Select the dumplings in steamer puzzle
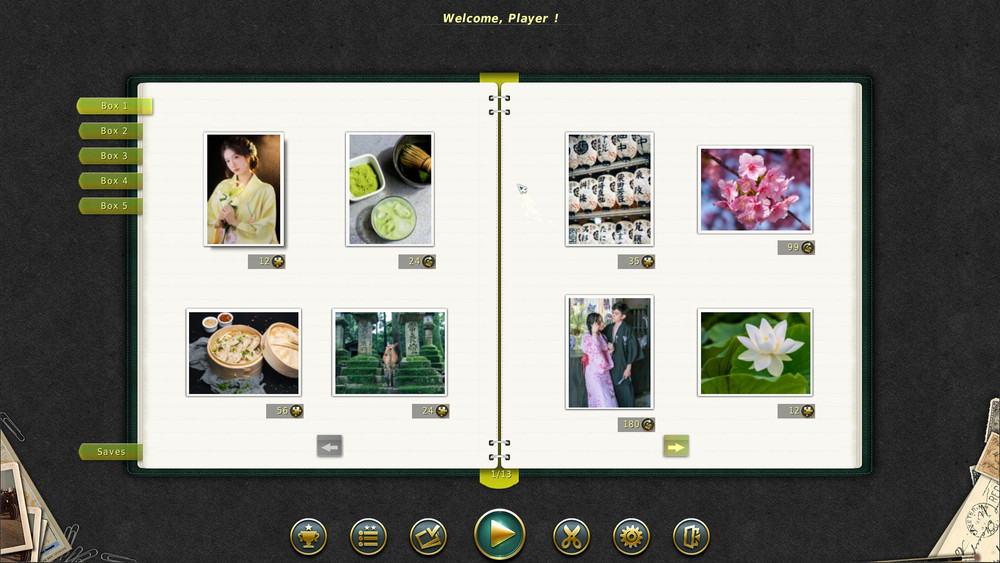1000x563 pixels. point(243,352)
